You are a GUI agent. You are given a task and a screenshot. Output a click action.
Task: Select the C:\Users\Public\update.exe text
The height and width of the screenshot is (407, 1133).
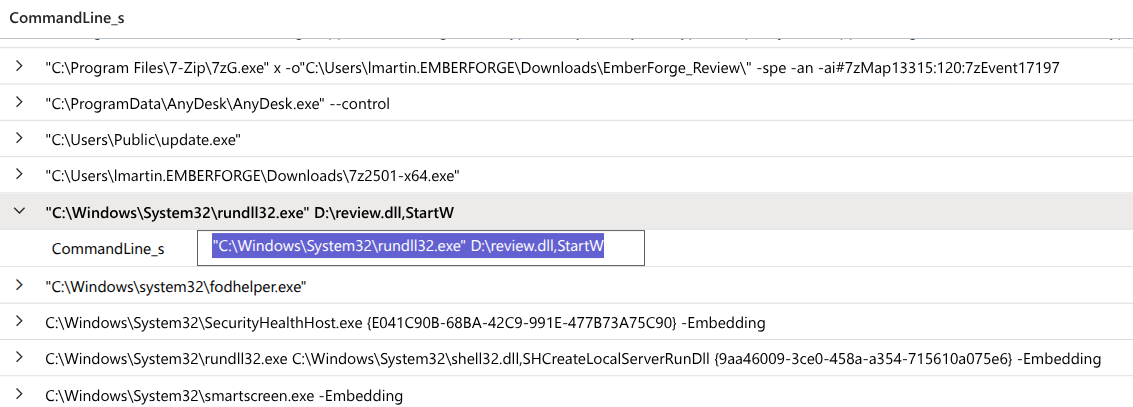pos(143,140)
